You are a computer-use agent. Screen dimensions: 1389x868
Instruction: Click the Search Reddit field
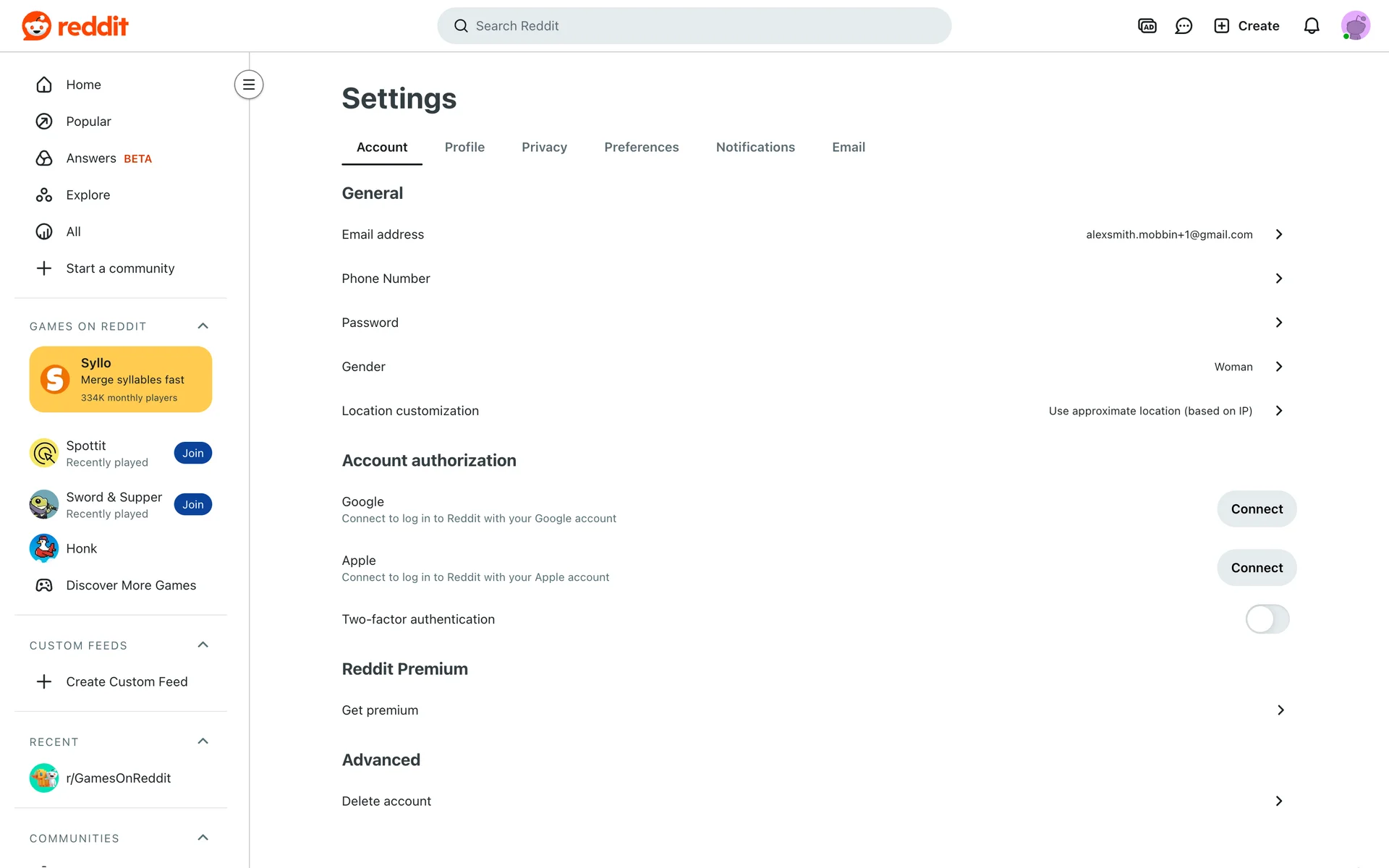[694, 26]
